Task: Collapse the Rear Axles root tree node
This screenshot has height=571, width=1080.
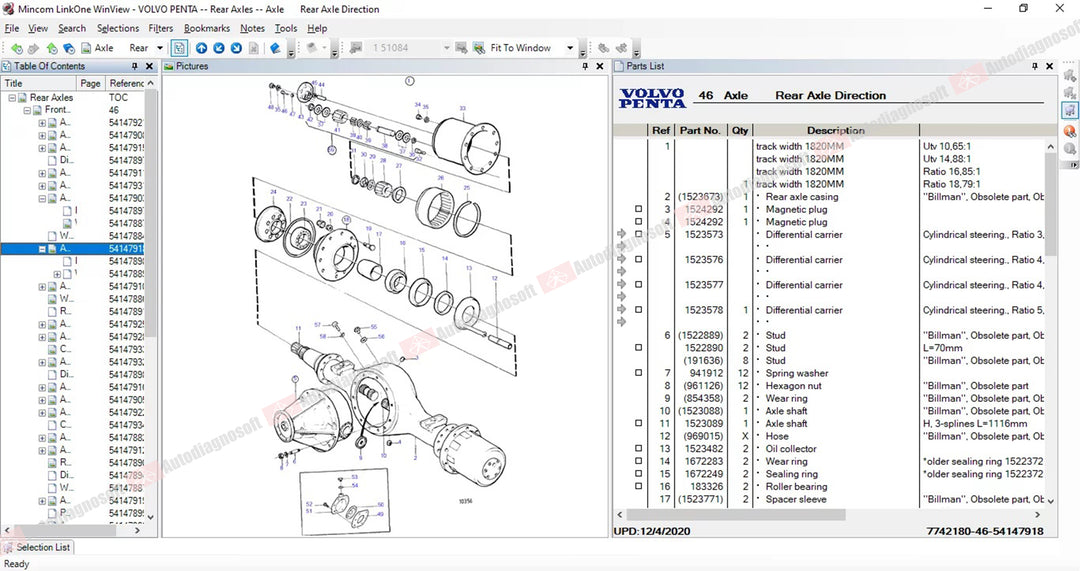Action: point(12,98)
